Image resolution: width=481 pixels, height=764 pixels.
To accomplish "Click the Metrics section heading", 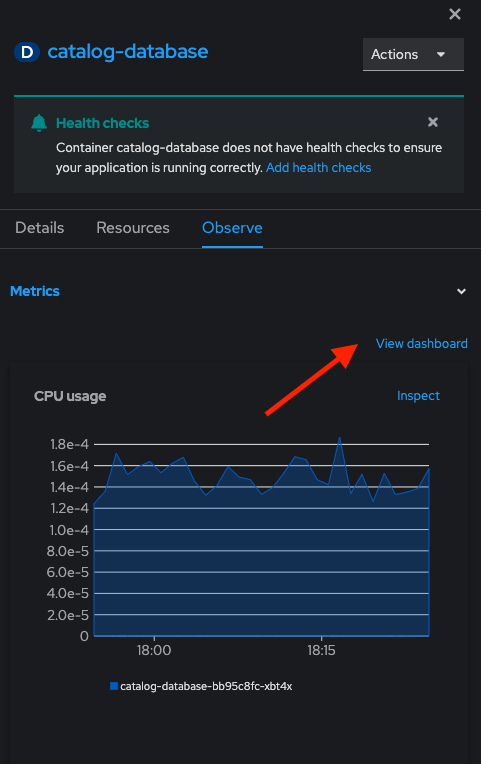I will point(35,291).
